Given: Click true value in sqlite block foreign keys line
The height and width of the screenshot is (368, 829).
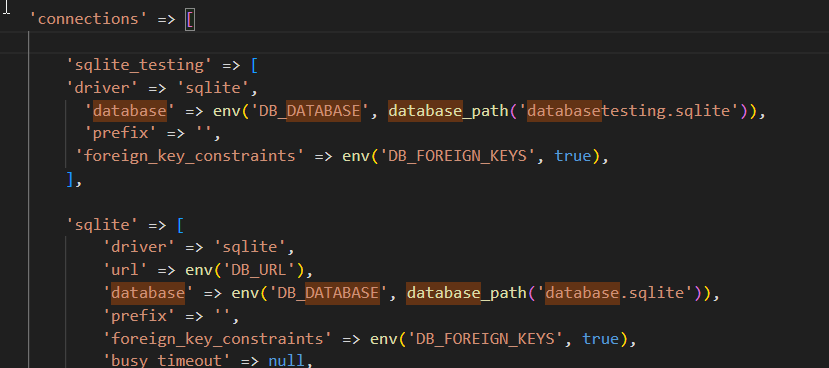Looking at the screenshot, I should coord(600,338).
